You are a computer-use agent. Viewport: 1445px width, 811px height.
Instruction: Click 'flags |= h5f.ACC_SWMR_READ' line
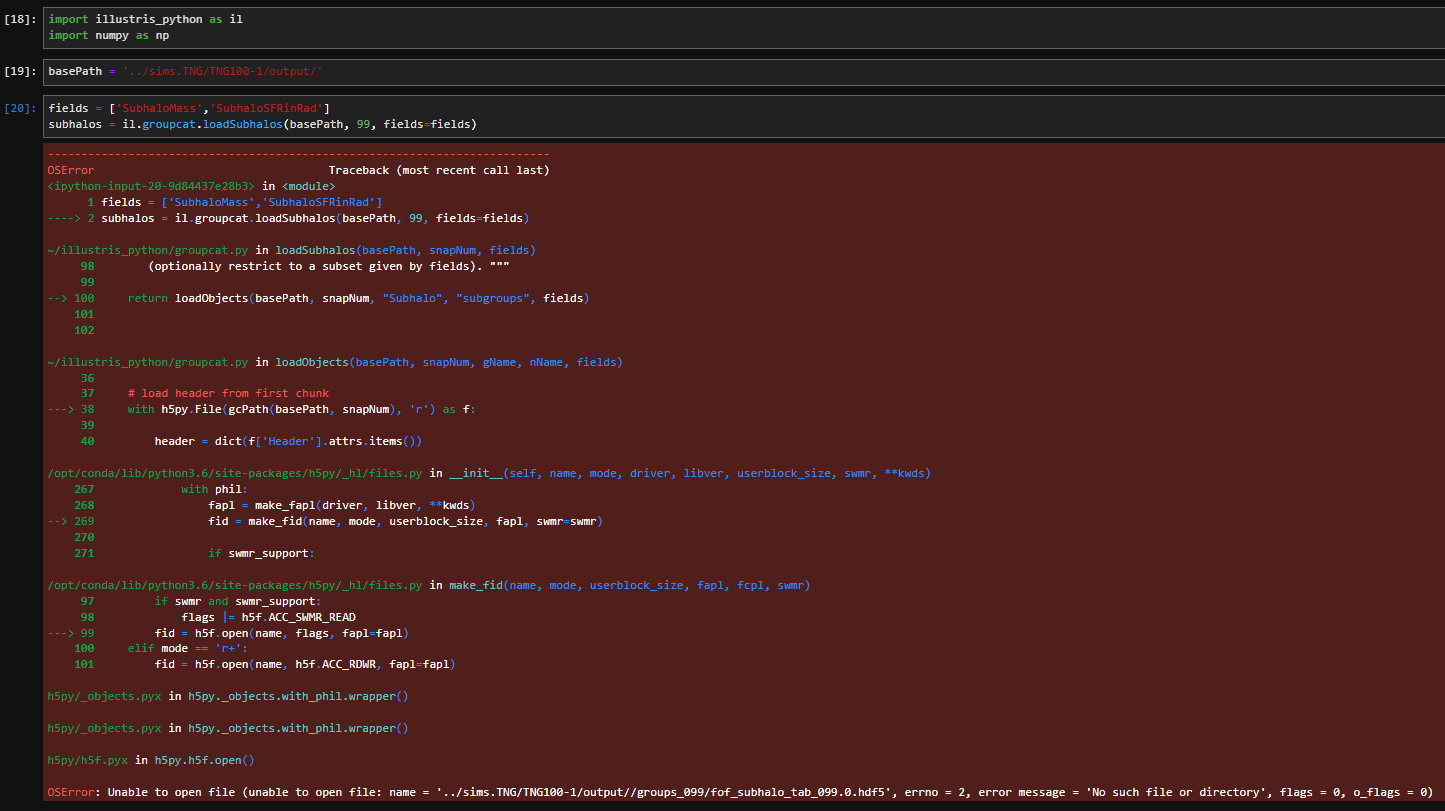pyautogui.click(x=268, y=617)
